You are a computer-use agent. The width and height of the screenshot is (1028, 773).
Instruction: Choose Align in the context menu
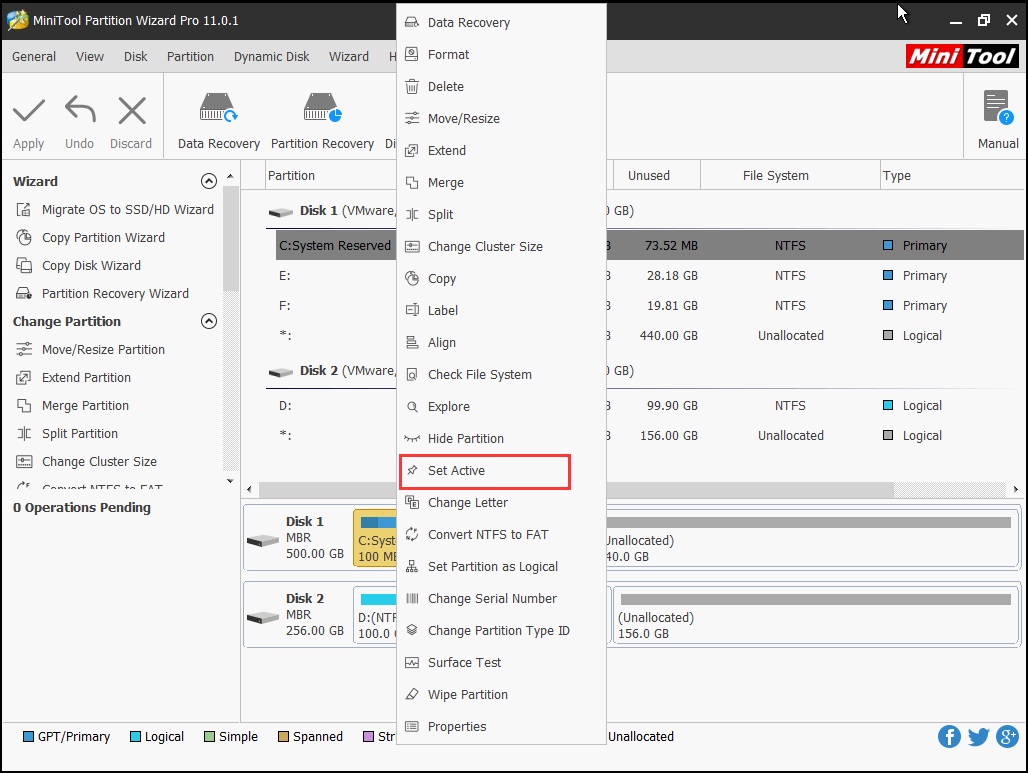(x=502, y=343)
